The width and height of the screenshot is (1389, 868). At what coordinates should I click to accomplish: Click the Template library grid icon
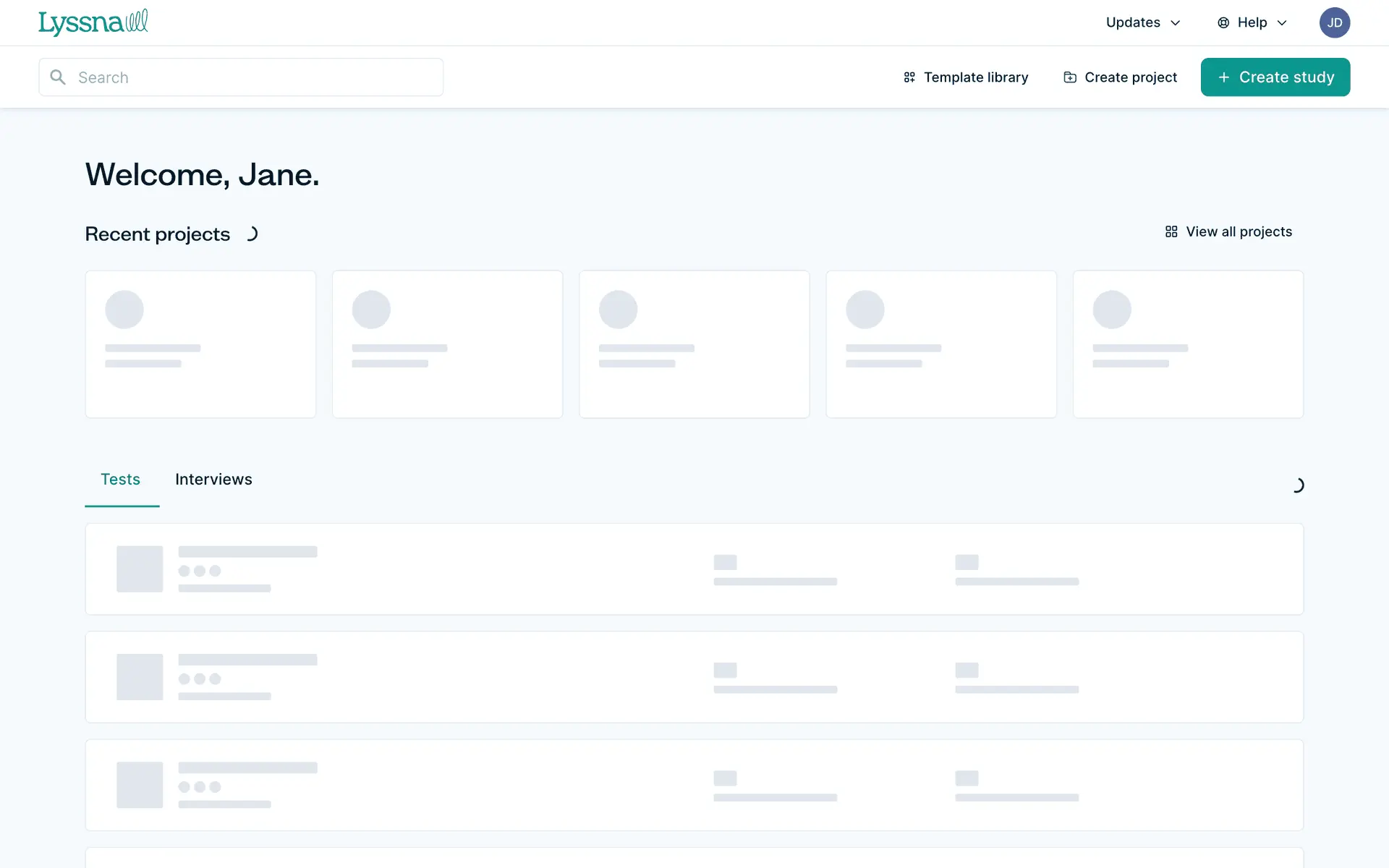[x=909, y=77]
